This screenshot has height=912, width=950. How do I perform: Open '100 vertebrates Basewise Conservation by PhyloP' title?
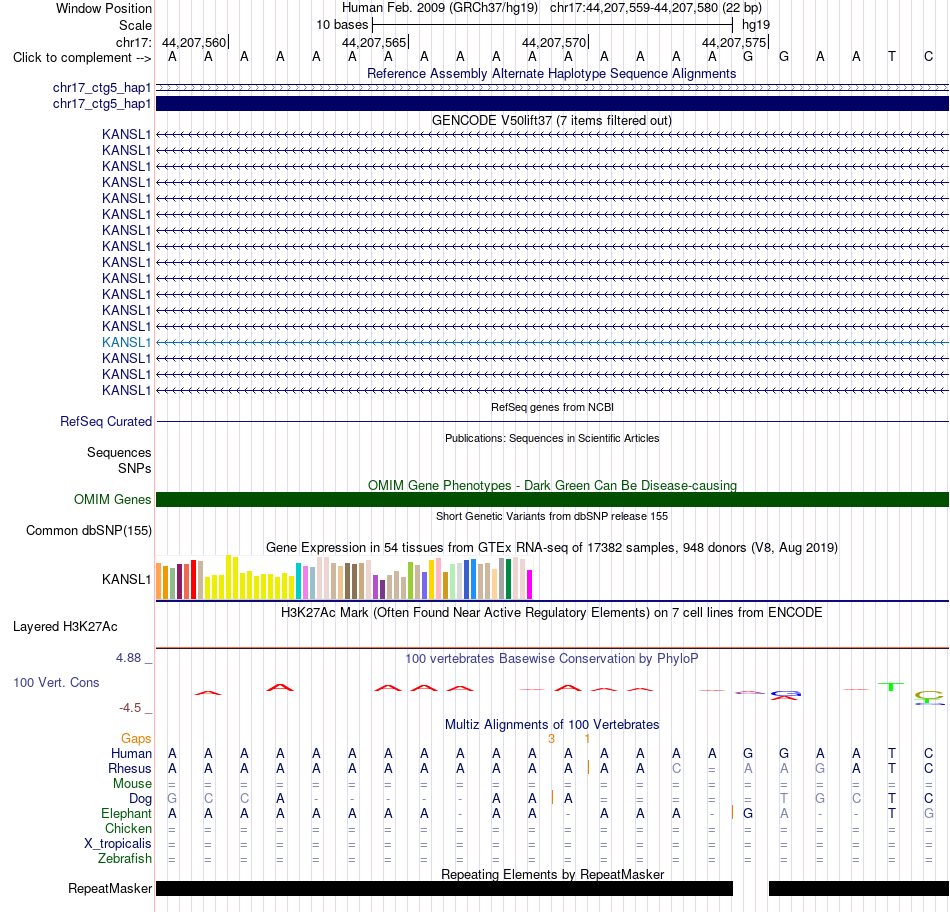[x=551, y=658]
